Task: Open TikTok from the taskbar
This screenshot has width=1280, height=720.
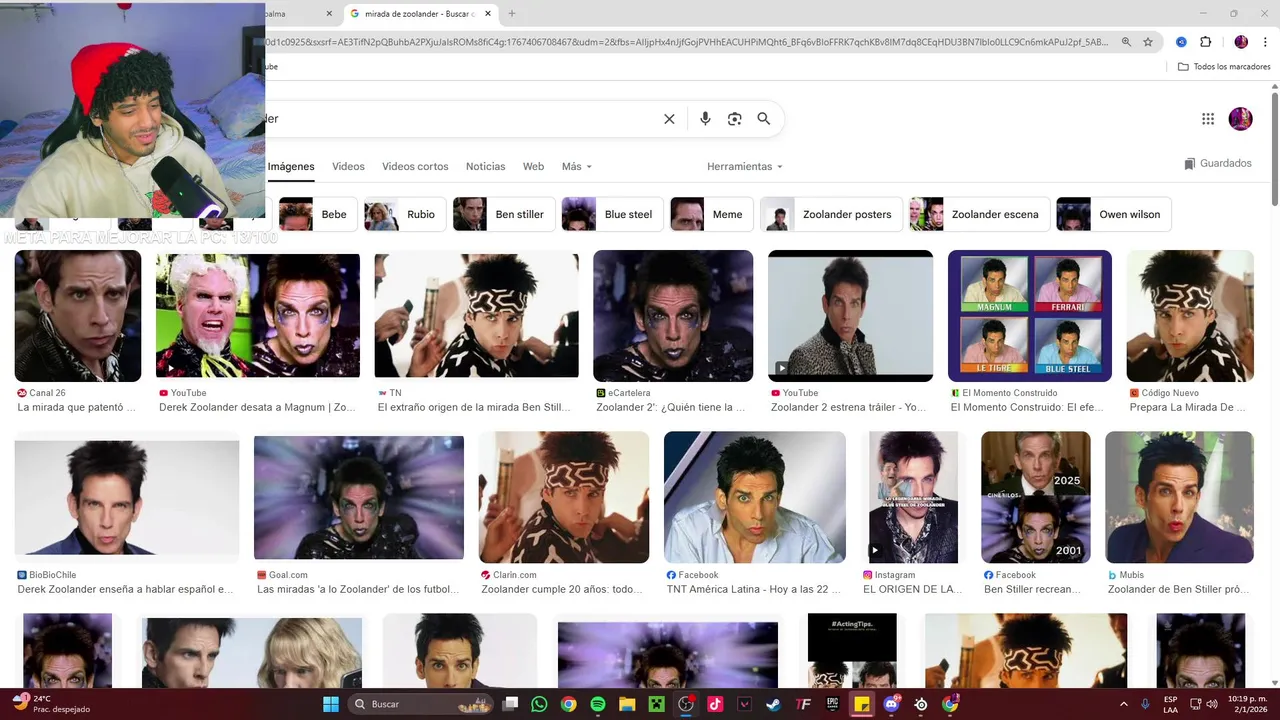Action: (x=715, y=704)
